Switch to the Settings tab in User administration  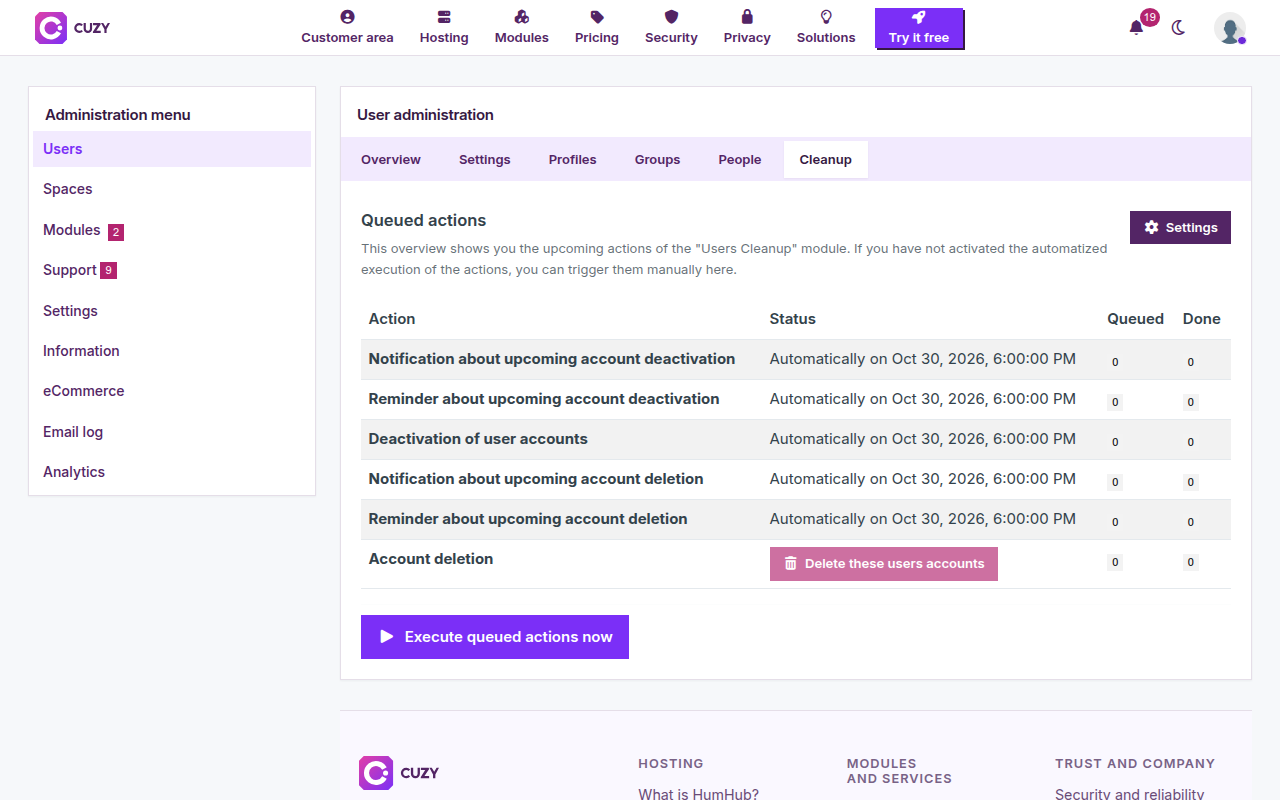(485, 160)
